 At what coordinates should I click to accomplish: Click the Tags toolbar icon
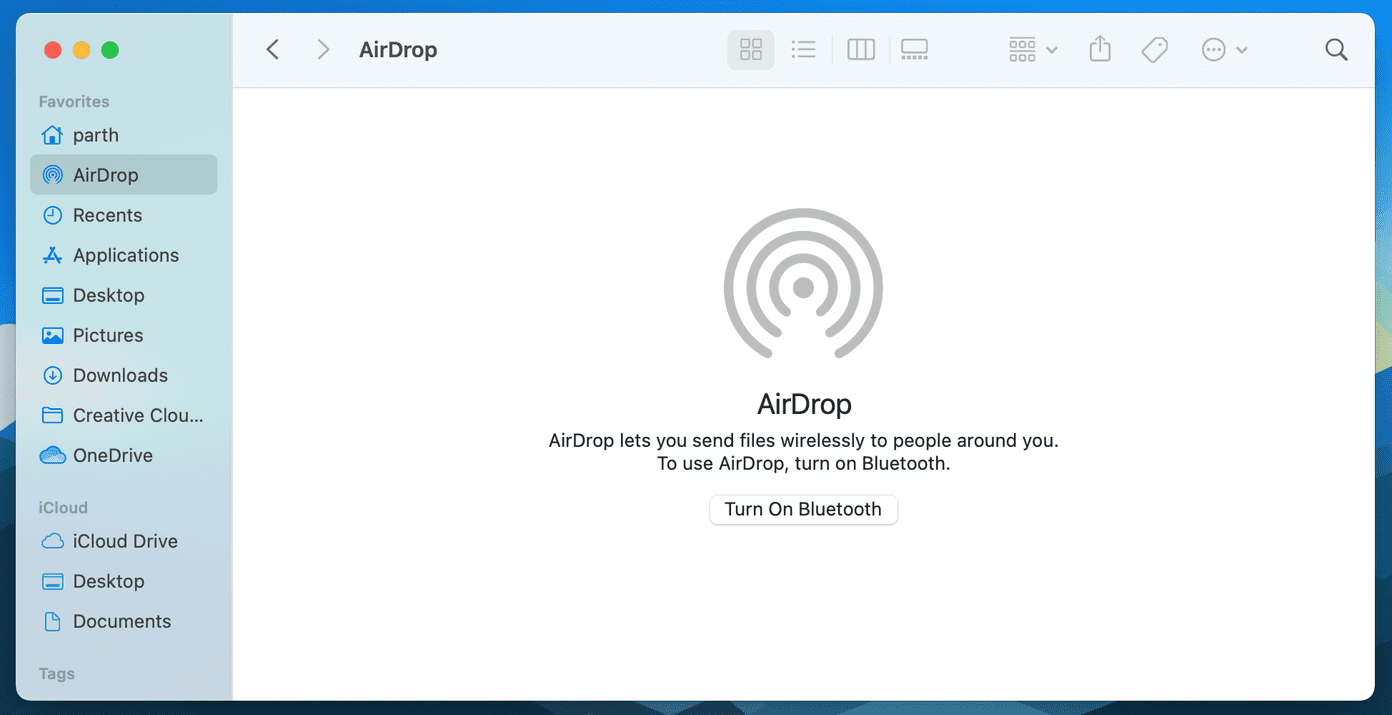[x=1155, y=49]
